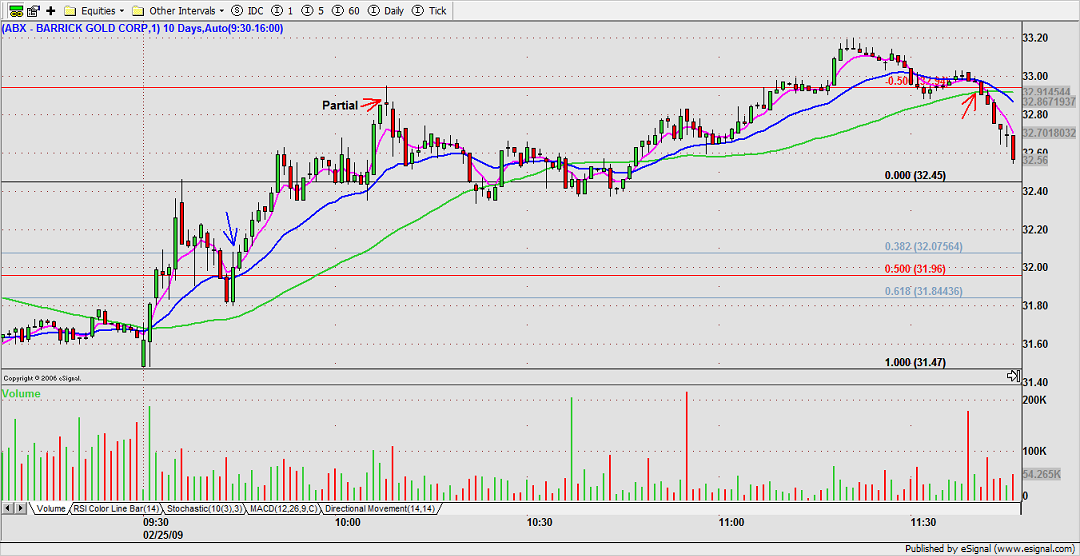Switch to the 1-minute interval button

(280, 10)
